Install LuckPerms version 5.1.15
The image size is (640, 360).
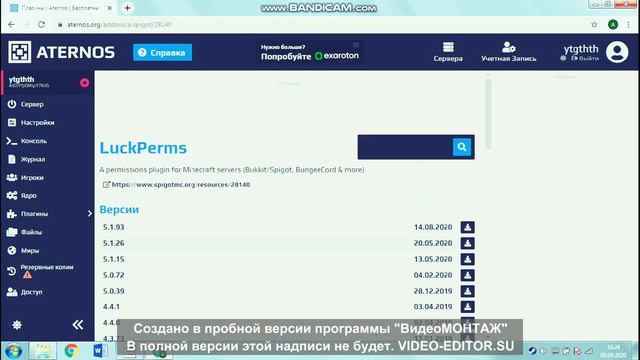[467, 259]
